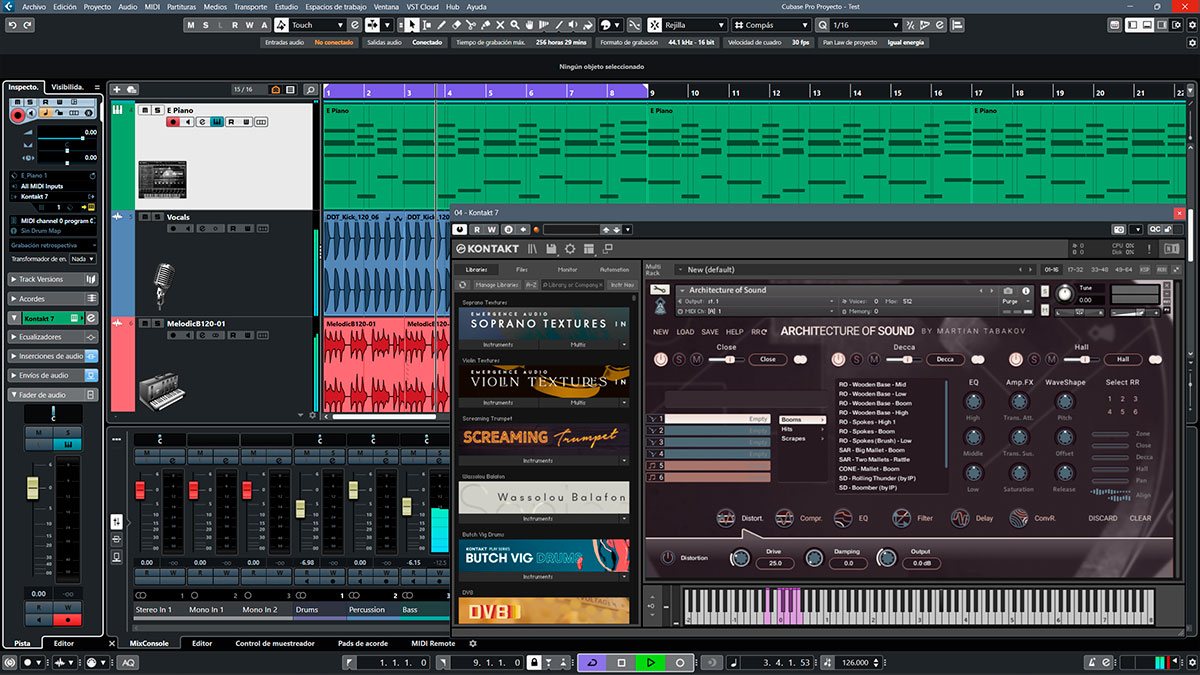Toggle the Hall mic power button

(1016, 359)
